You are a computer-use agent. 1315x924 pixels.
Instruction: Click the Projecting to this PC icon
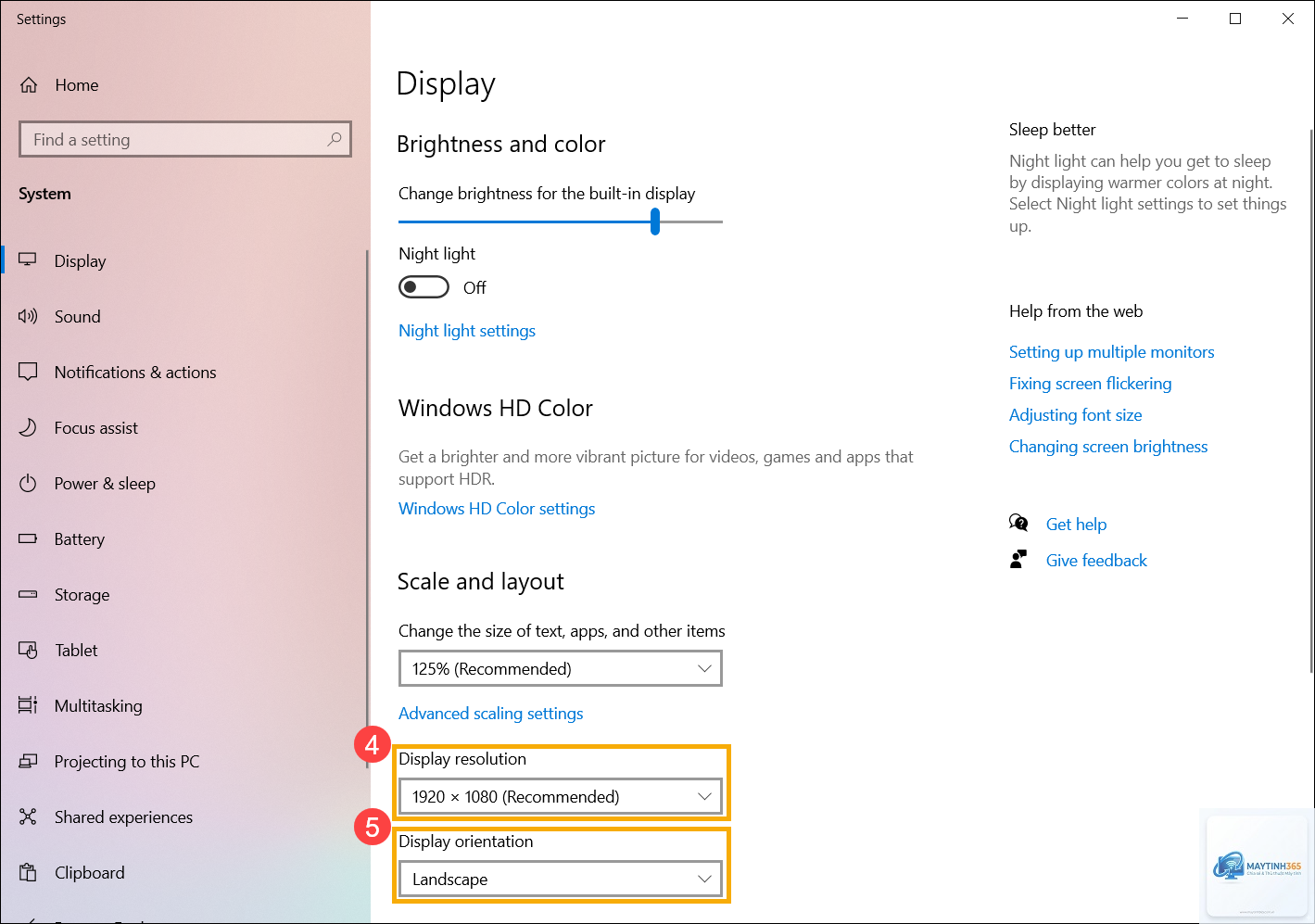click(28, 761)
